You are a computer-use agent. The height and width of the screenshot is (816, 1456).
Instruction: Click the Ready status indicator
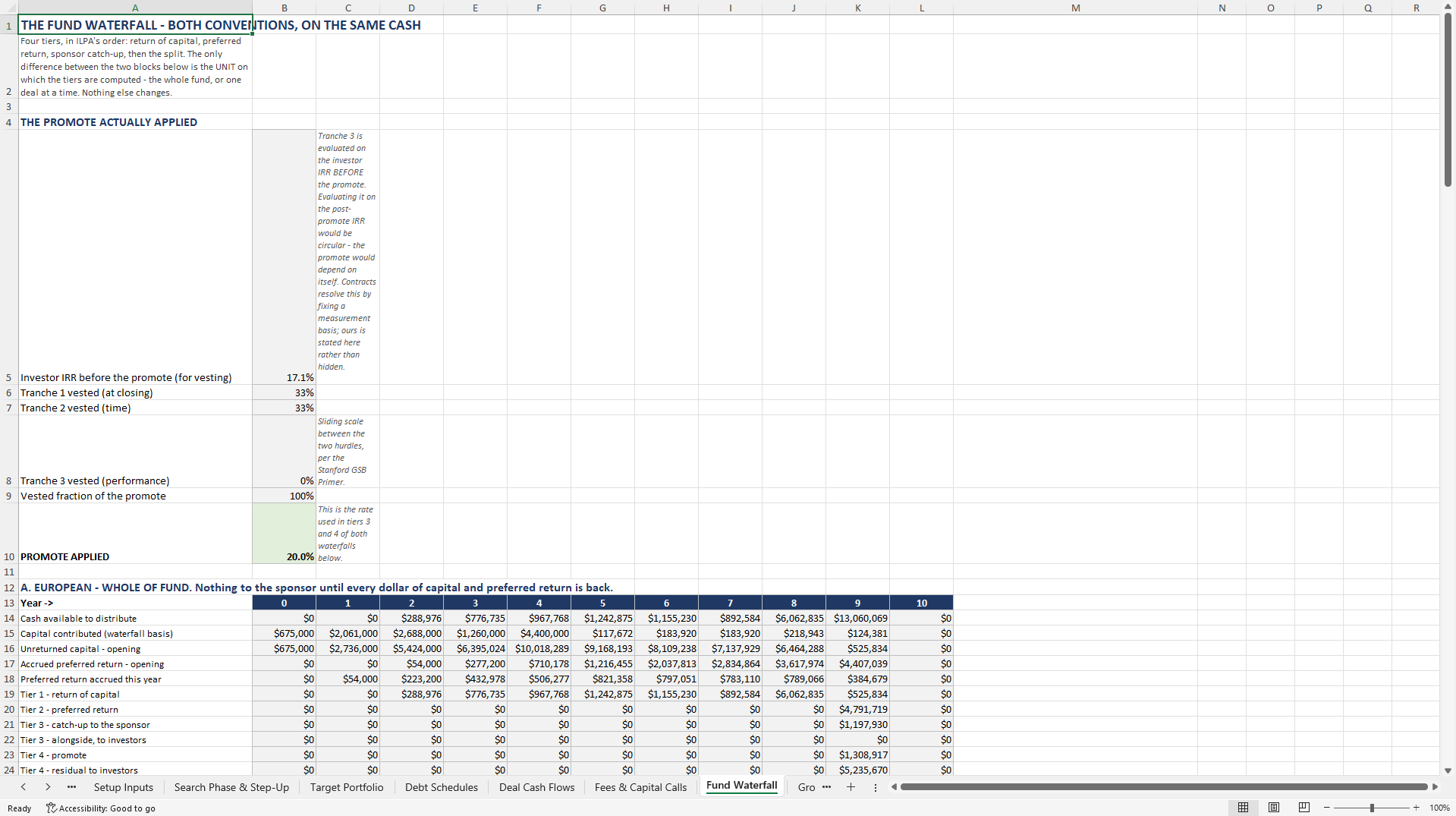(20, 808)
